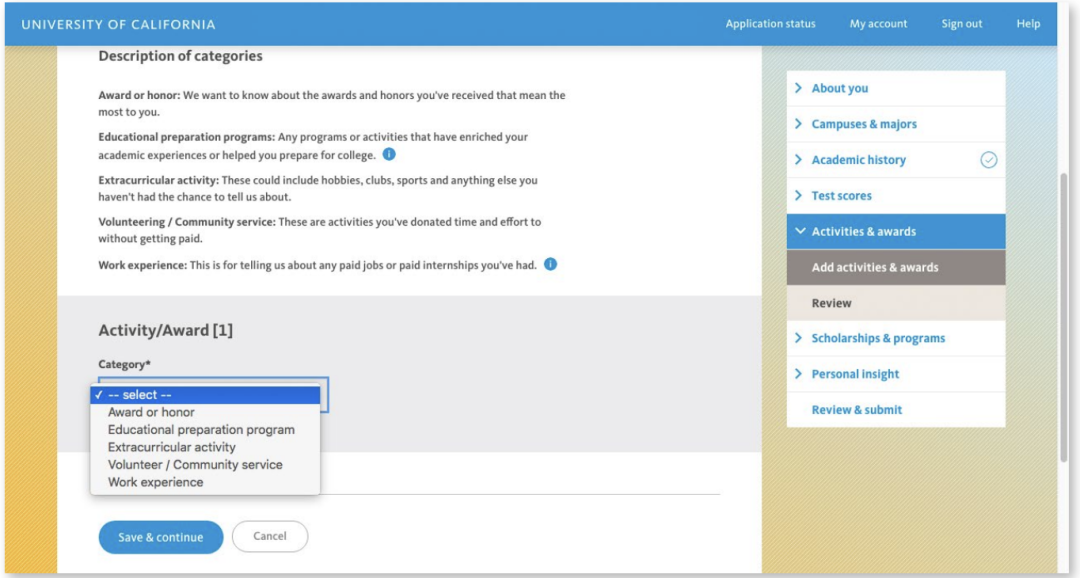Choose '-- select --' in Category dropdown

coord(205,395)
